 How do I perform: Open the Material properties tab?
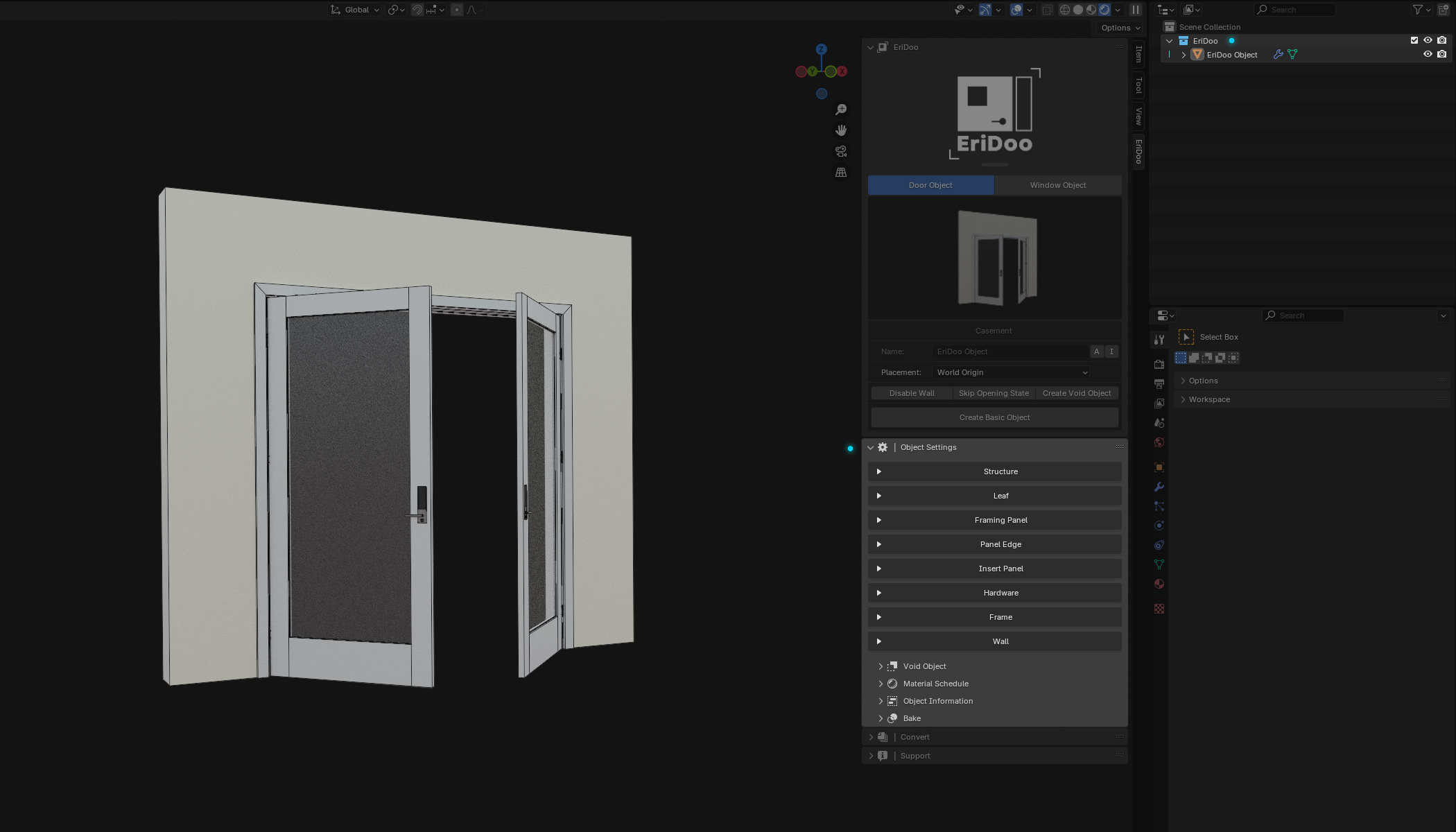(x=1159, y=584)
